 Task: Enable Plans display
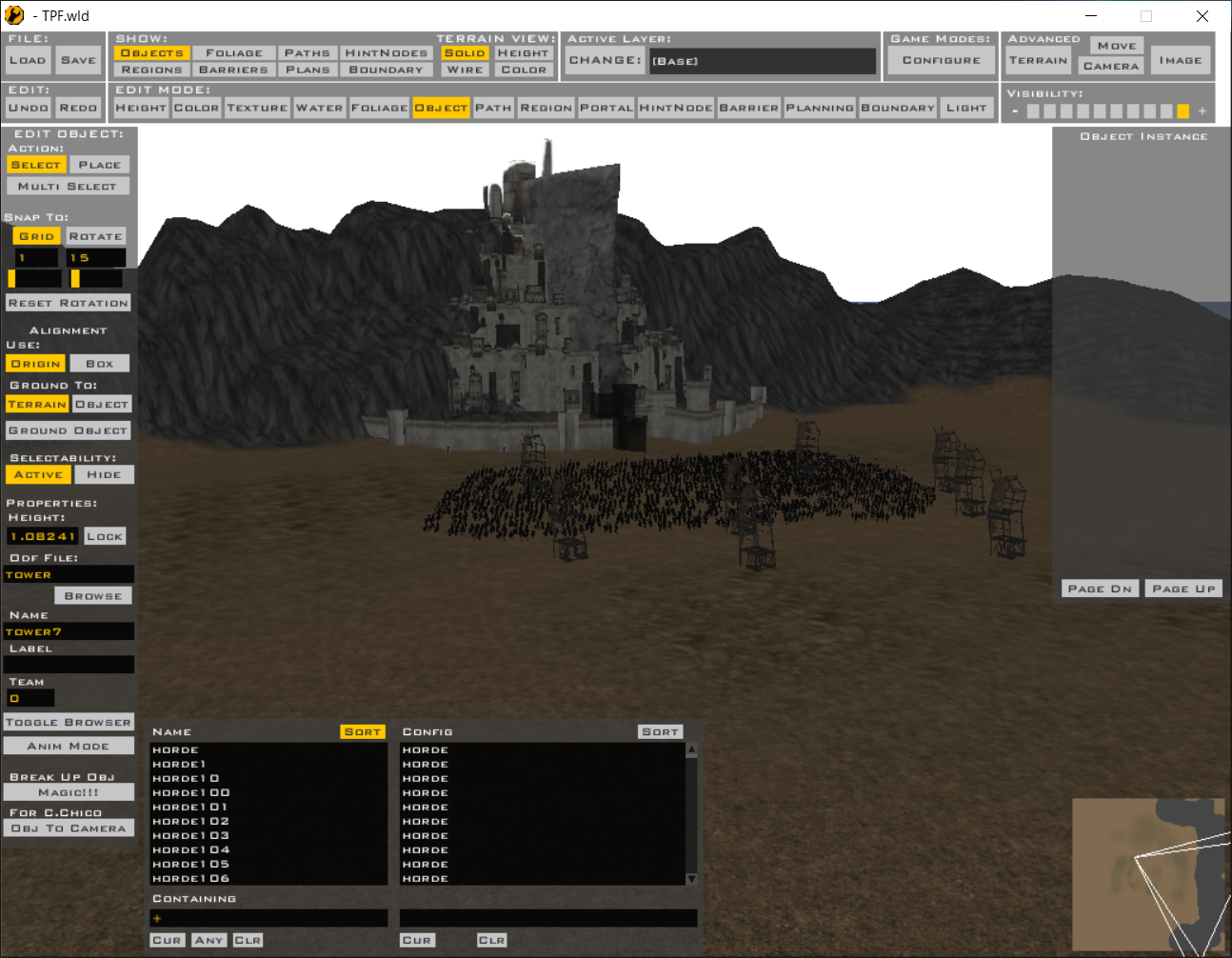tap(308, 70)
